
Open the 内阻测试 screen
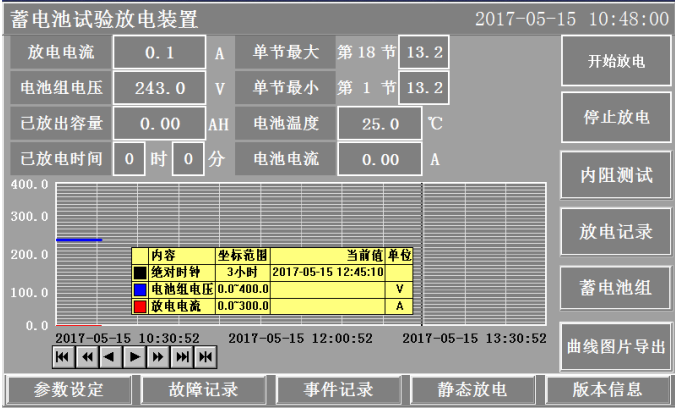(x=616, y=176)
